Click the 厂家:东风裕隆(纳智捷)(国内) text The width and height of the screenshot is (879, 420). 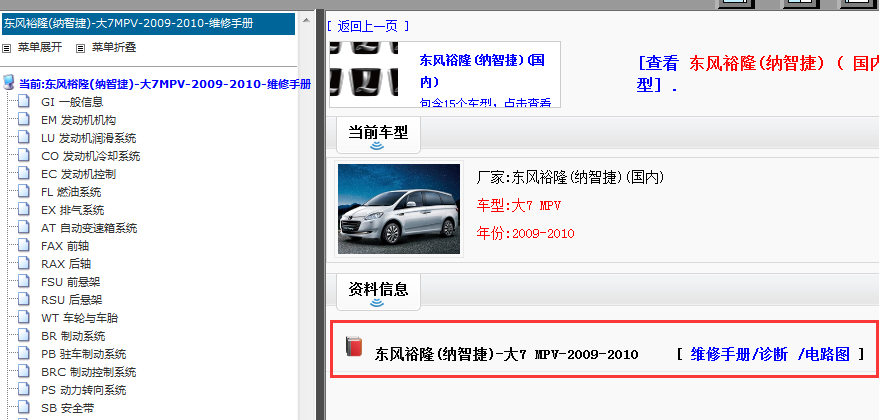pos(570,178)
